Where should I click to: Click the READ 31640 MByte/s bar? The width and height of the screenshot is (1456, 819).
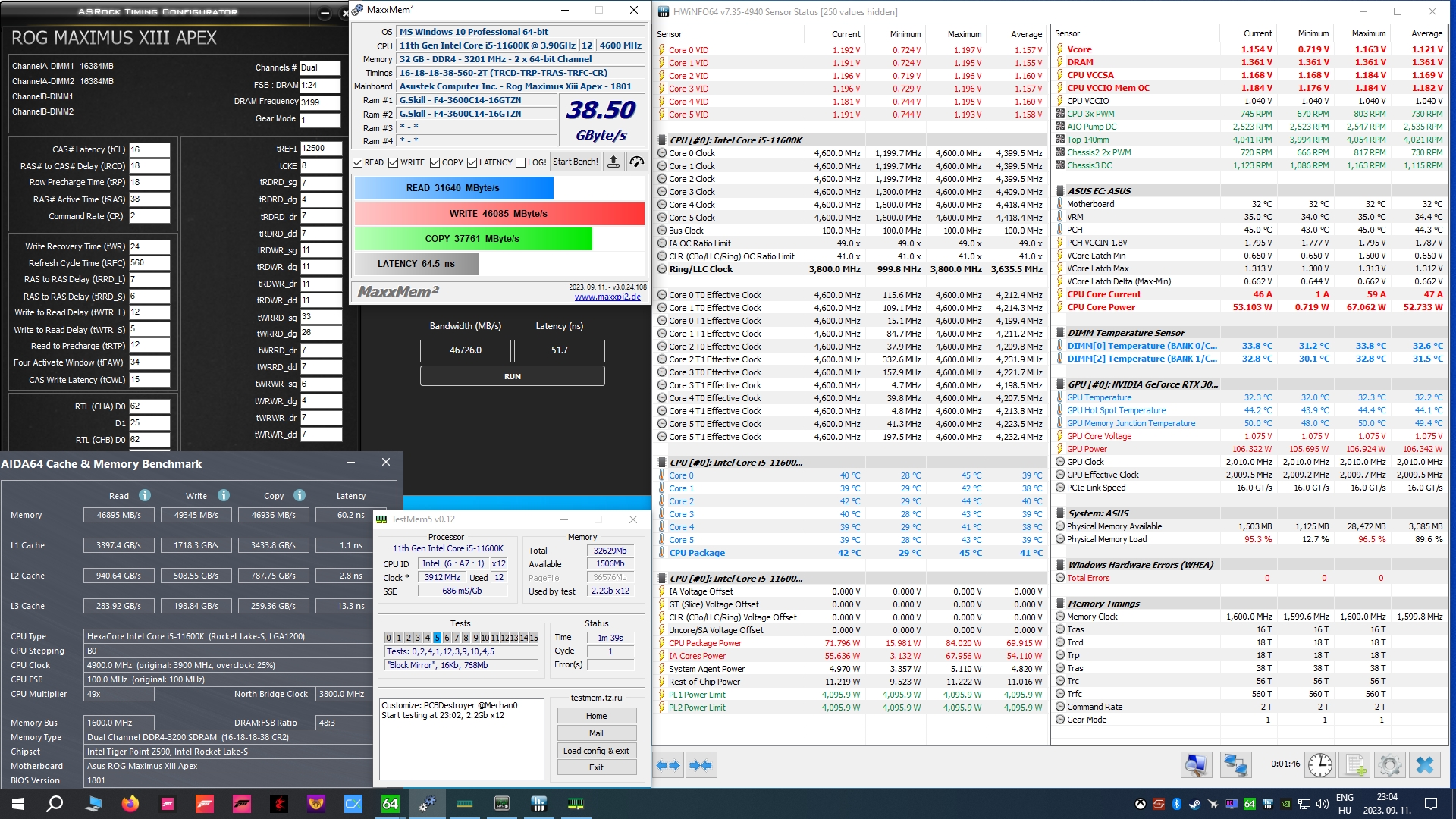(453, 188)
